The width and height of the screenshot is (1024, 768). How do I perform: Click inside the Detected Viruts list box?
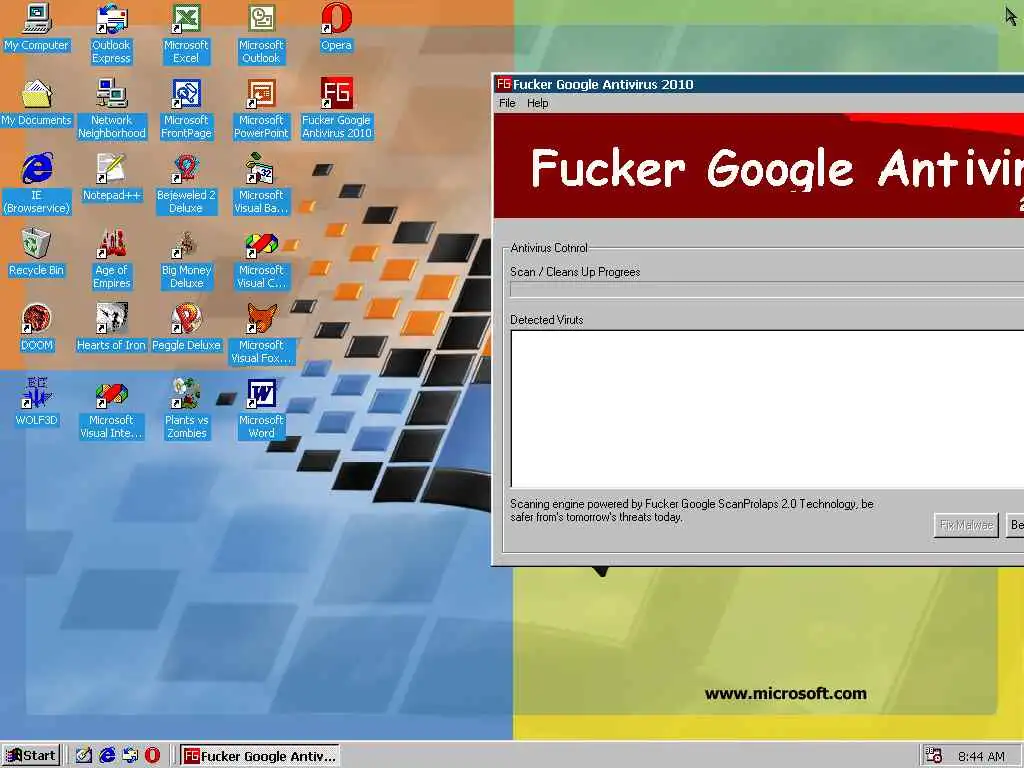click(767, 409)
